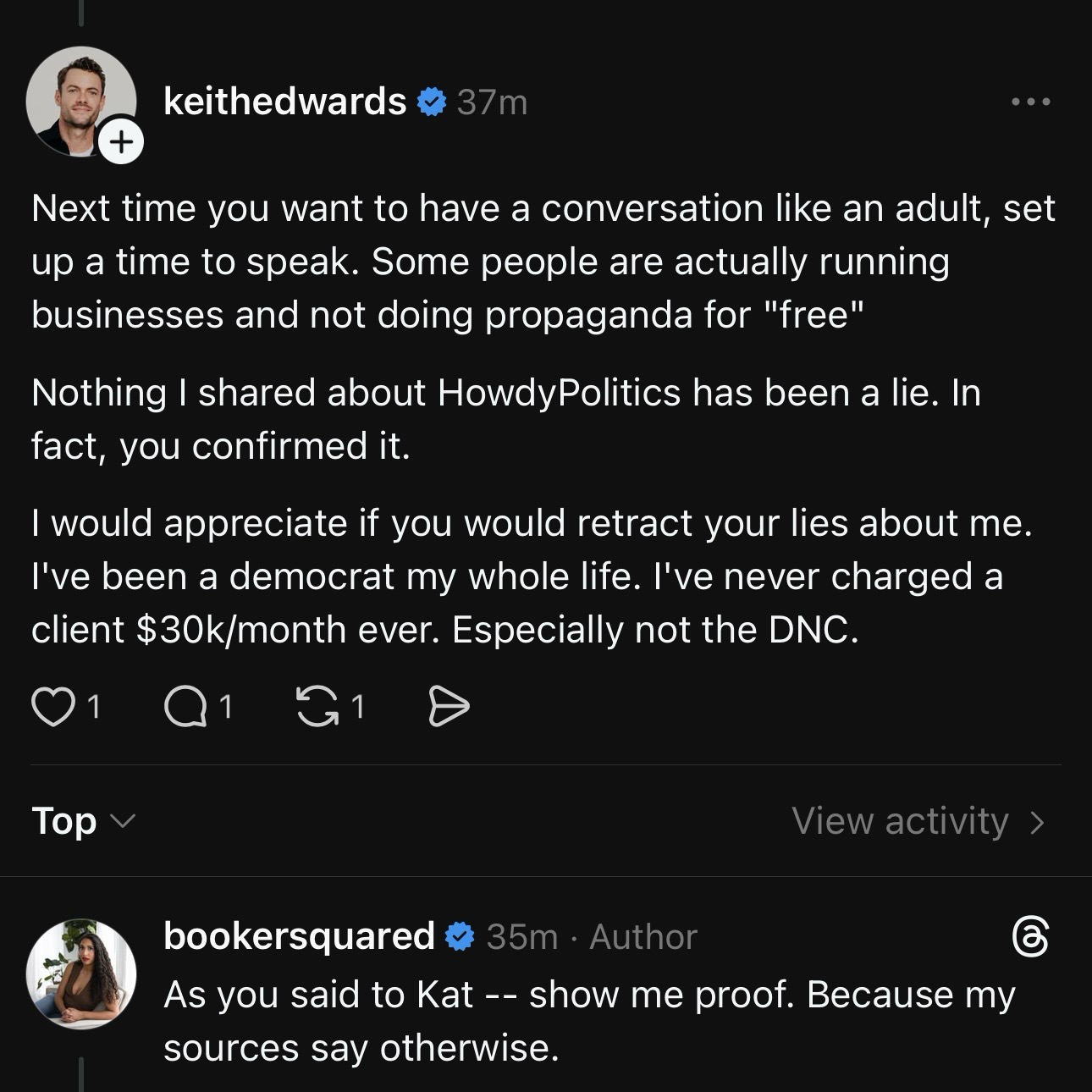Tap the Threads logo icon on reply
This screenshot has height=1092, width=1092.
point(1030,936)
